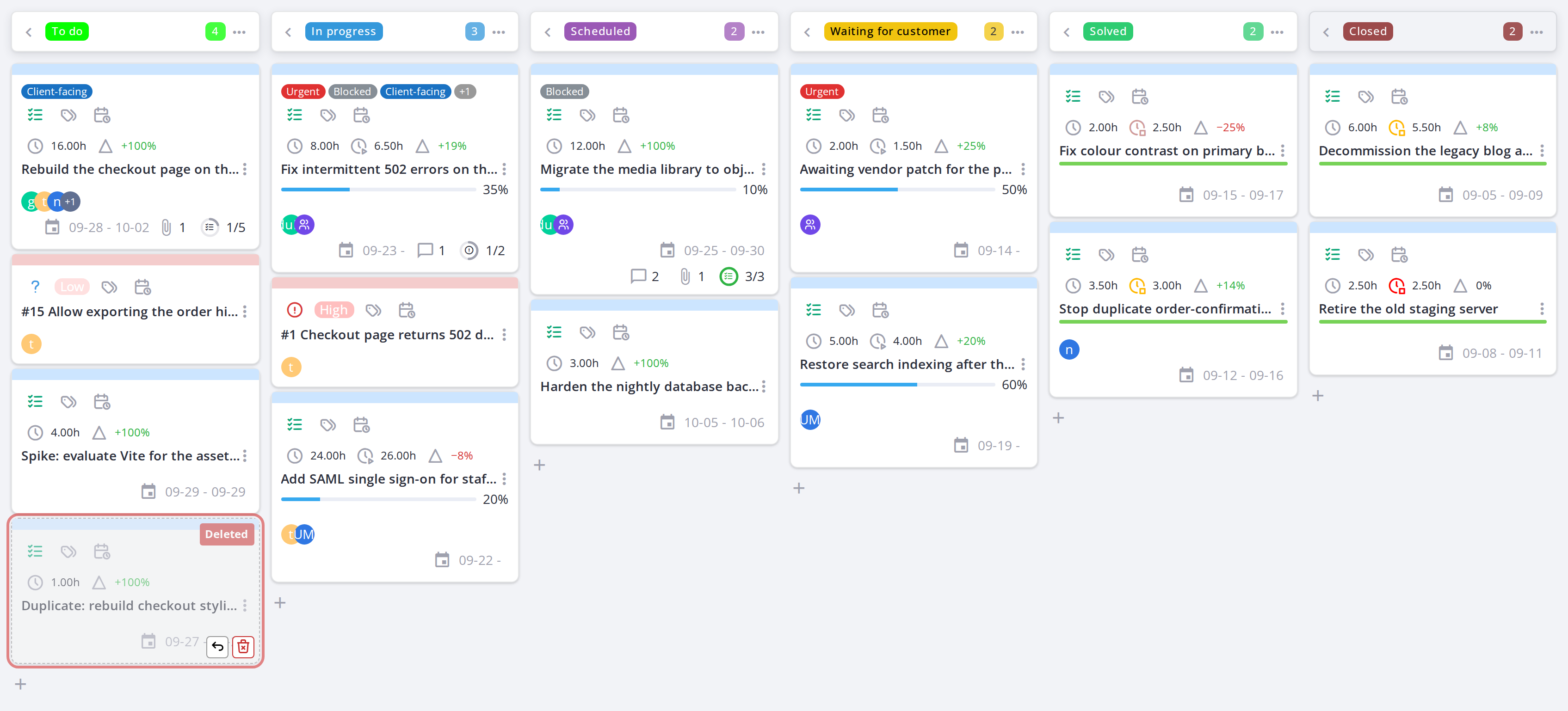Click schedule icon on #1 Checkout page card
The image size is (1568, 711).
click(x=407, y=310)
